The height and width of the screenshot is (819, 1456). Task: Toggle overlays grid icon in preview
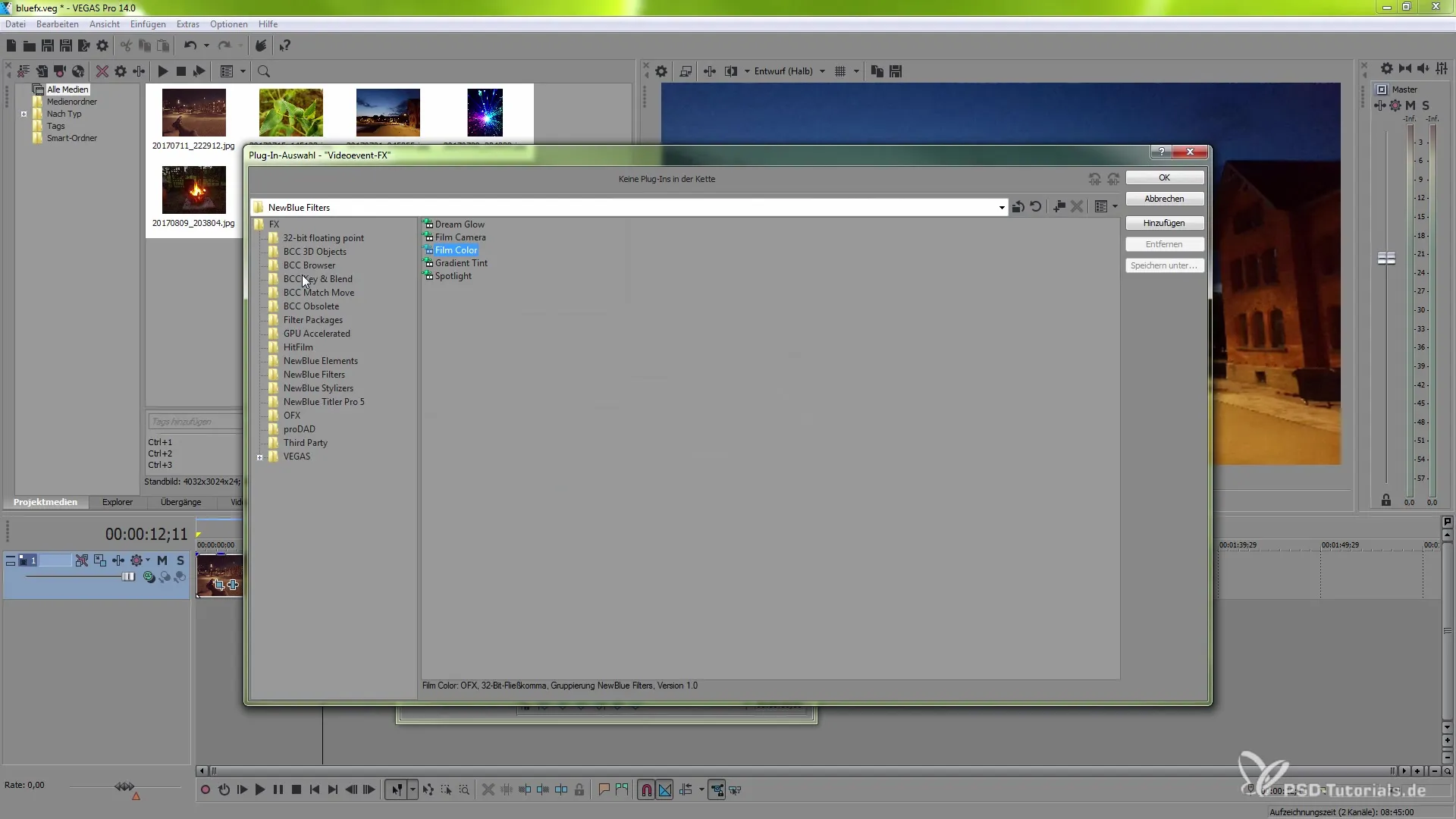tap(840, 71)
